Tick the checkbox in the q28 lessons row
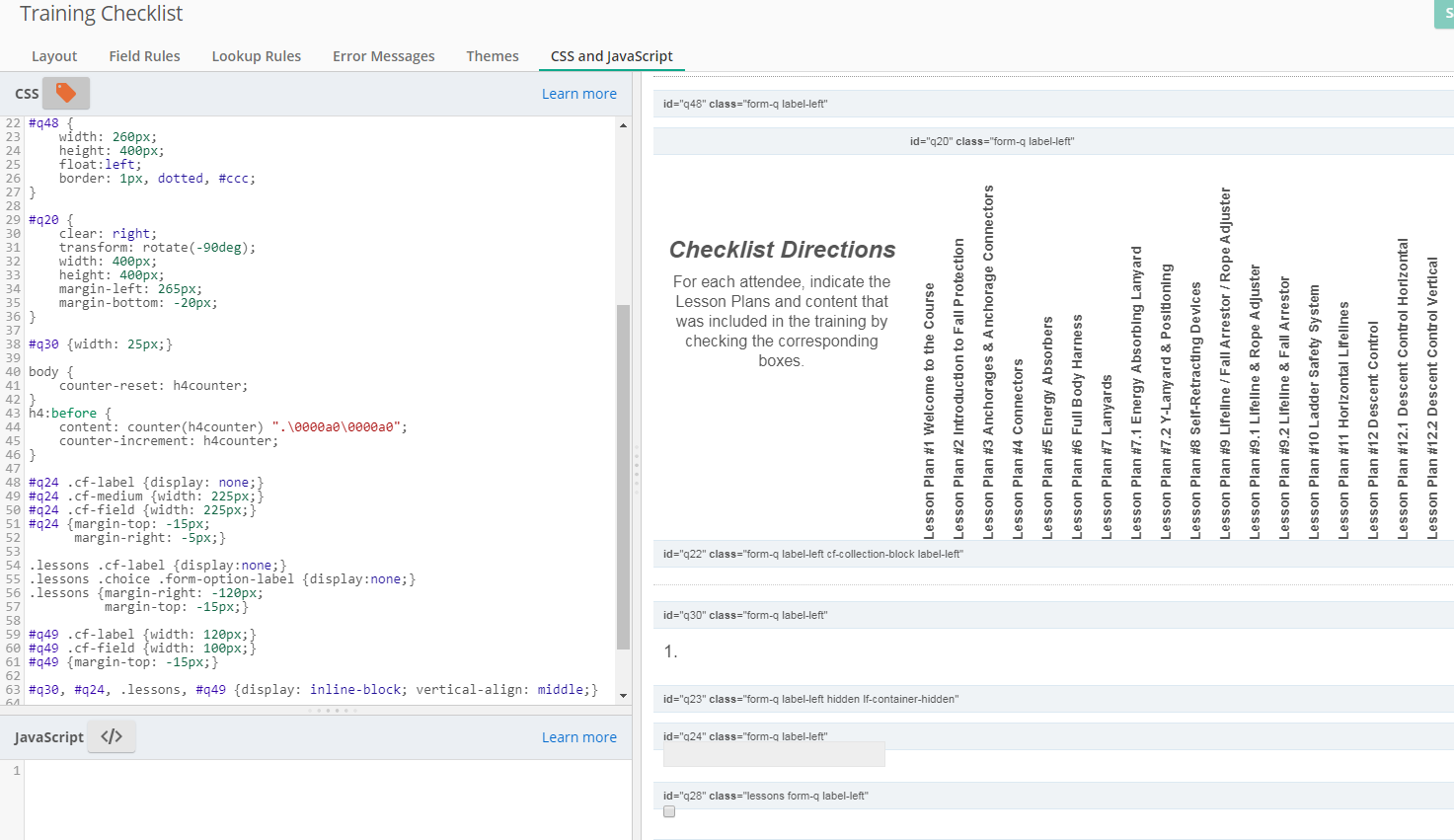The width and height of the screenshot is (1454, 840). 669,811
